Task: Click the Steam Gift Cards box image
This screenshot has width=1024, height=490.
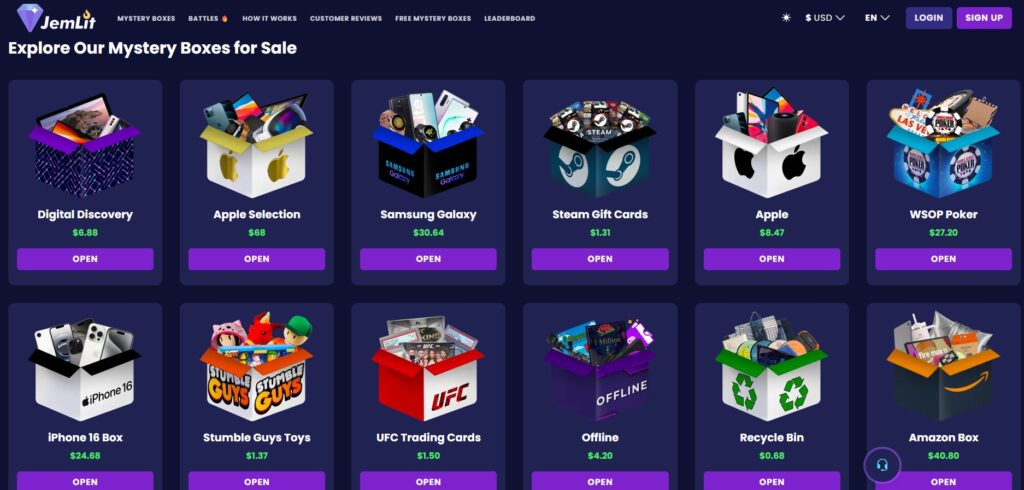Action: 600,146
